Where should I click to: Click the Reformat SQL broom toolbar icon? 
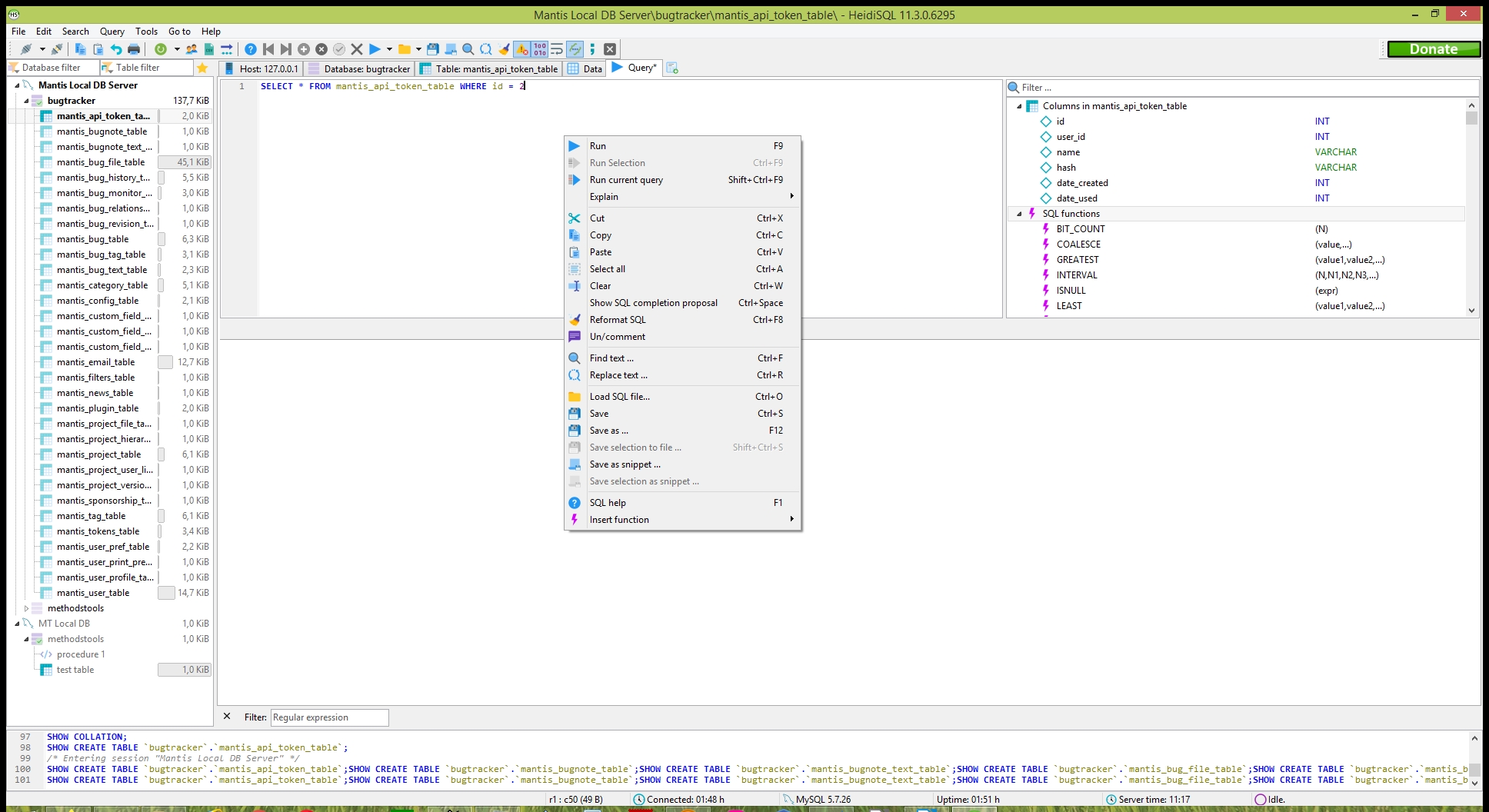[x=505, y=49]
